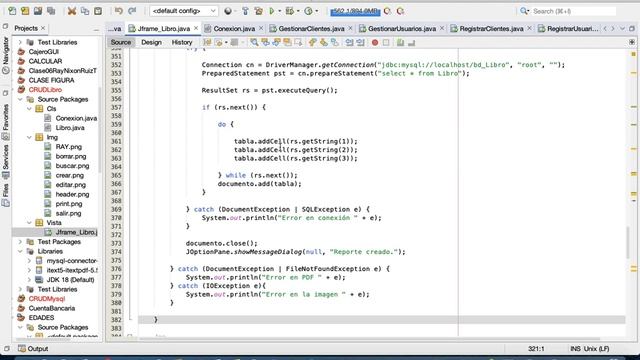The width and height of the screenshot is (640, 360).
Task: Close the GestionarClientes.java tab
Action: (350, 28)
